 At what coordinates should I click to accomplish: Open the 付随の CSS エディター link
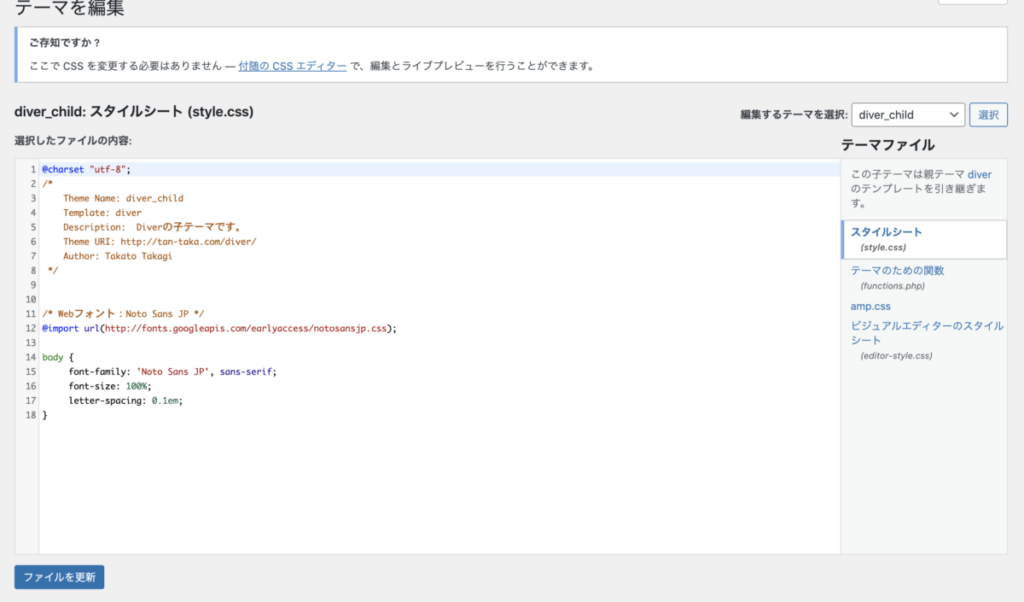(292, 67)
